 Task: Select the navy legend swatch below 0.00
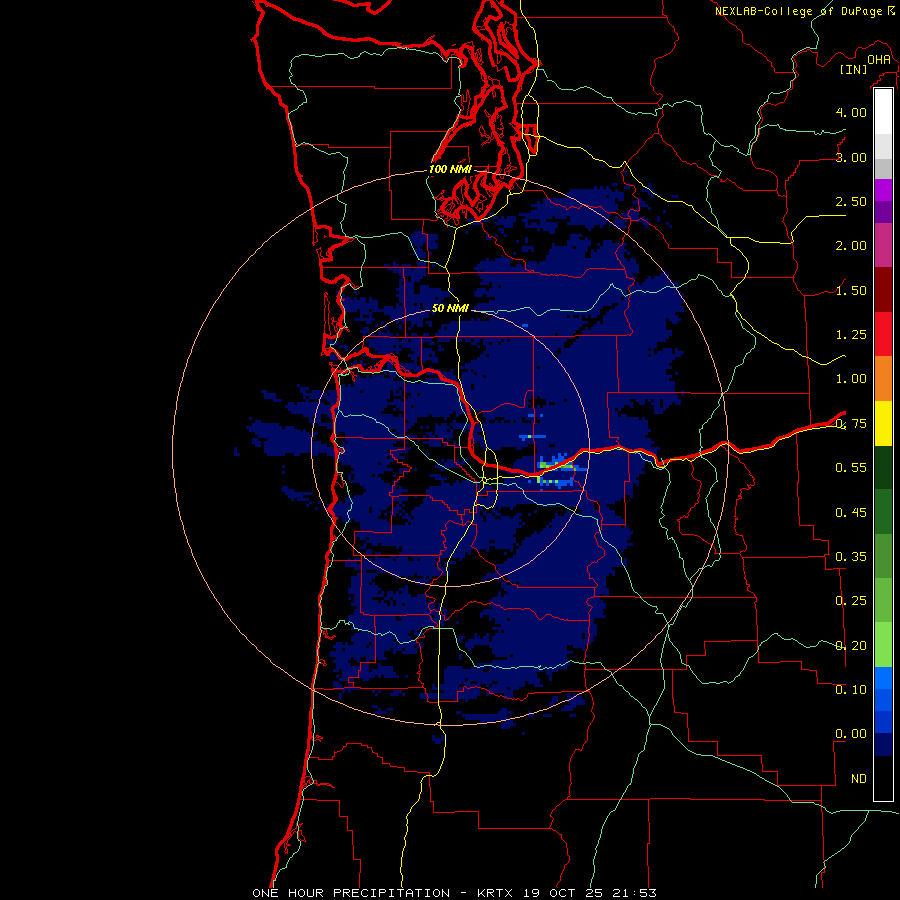pyautogui.click(x=883, y=745)
